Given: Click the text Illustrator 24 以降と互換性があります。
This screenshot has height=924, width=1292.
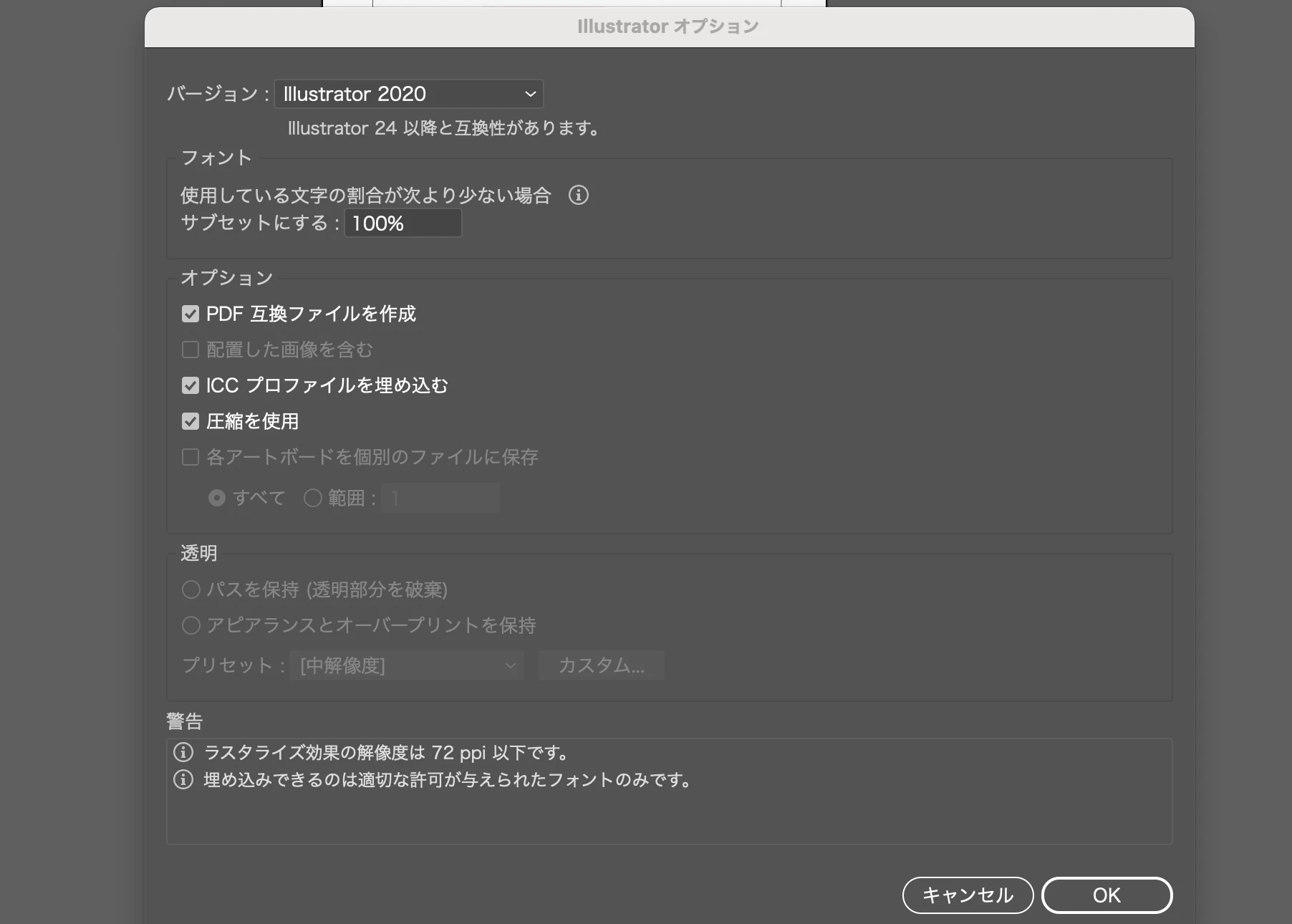Looking at the screenshot, I should (x=444, y=128).
